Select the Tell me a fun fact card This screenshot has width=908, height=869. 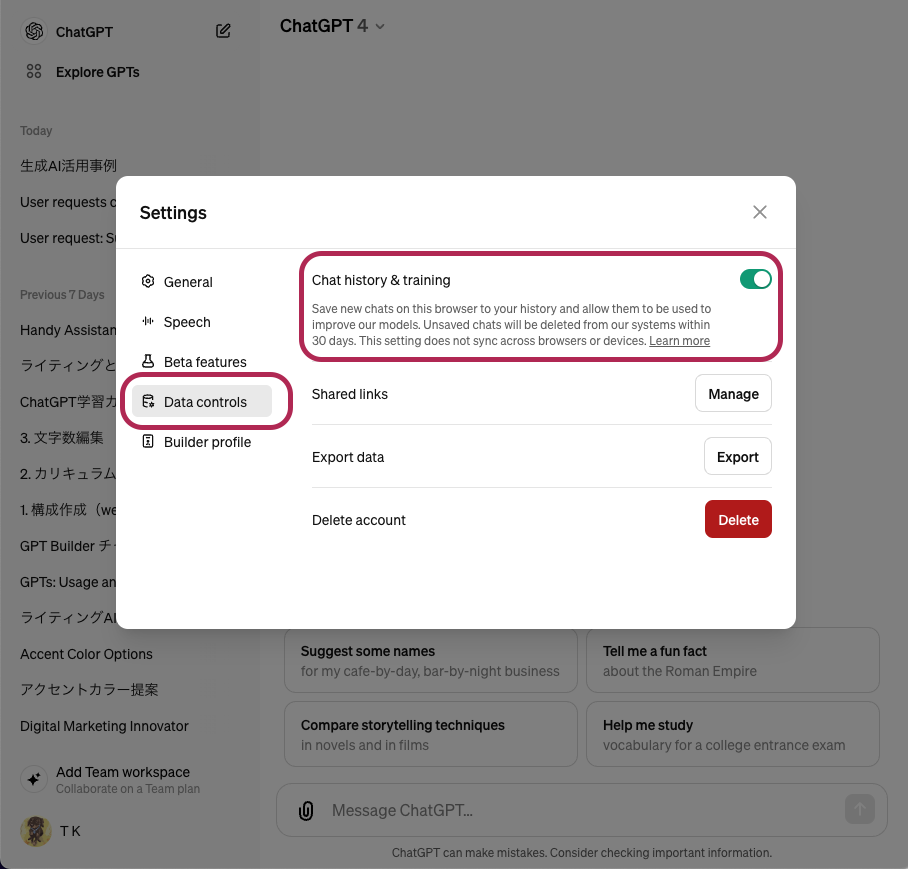click(733, 661)
